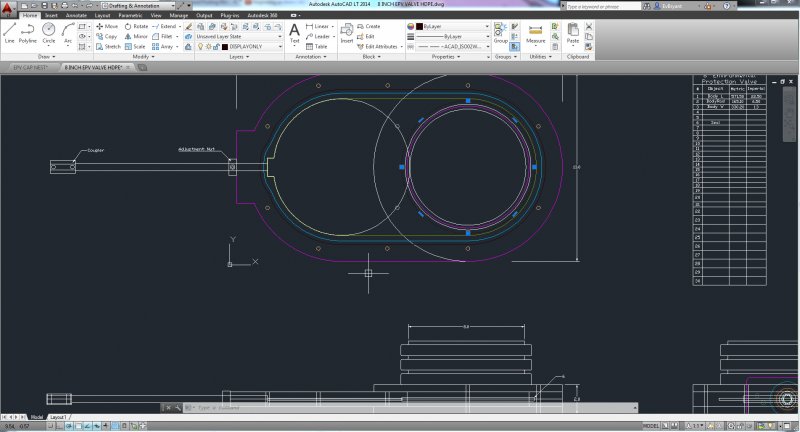The height and width of the screenshot is (432, 800).
Task: Click the Create block button
Action: tap(371, 26)
